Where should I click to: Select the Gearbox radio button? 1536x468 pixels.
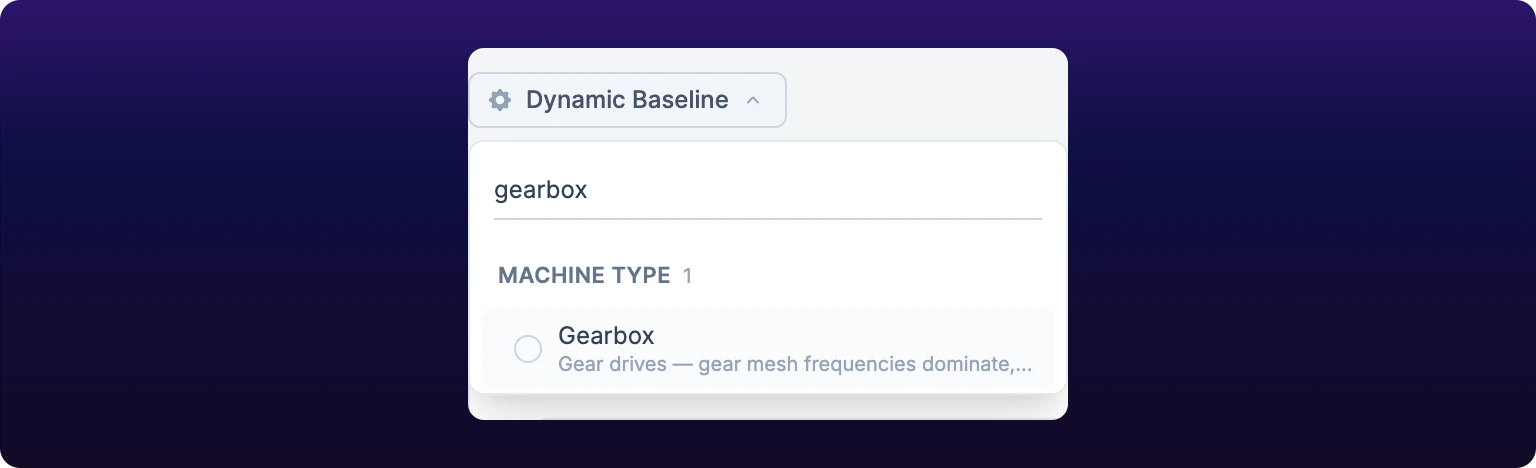[528, 349]
